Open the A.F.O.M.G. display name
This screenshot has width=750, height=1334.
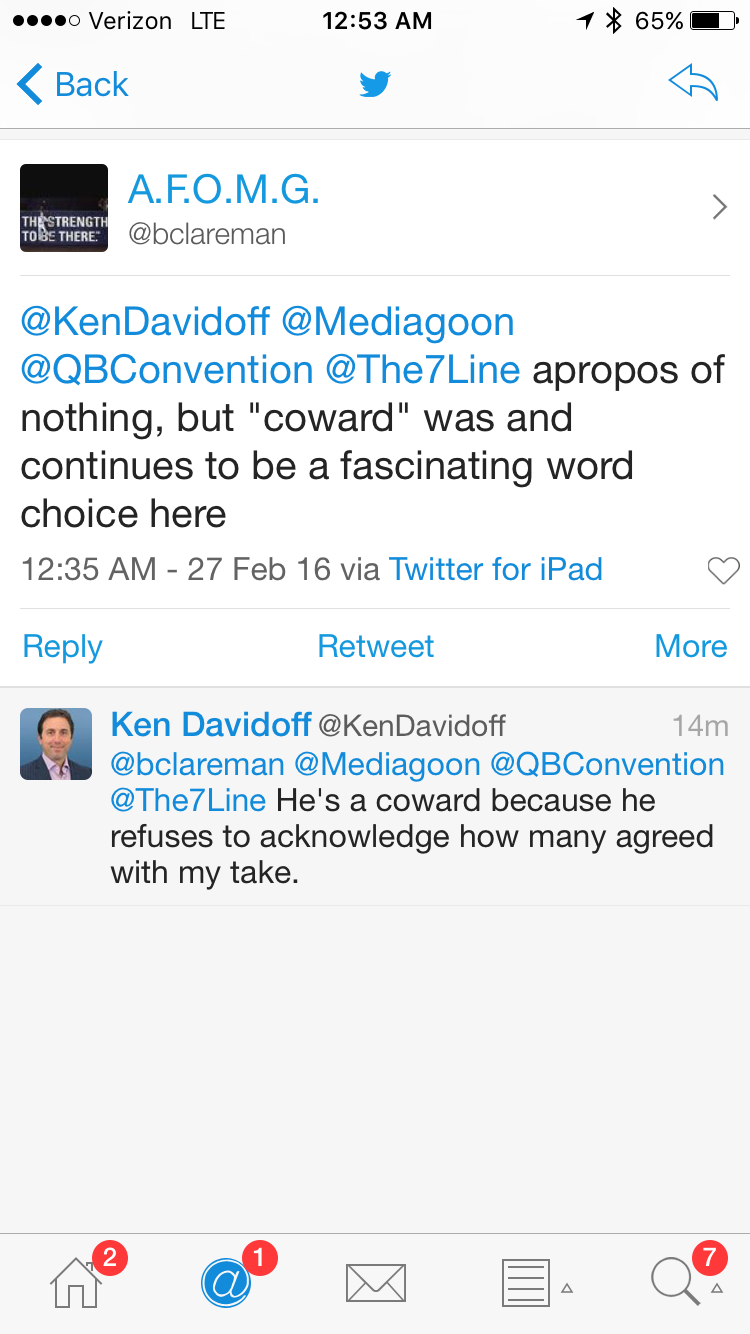point(224,190)
